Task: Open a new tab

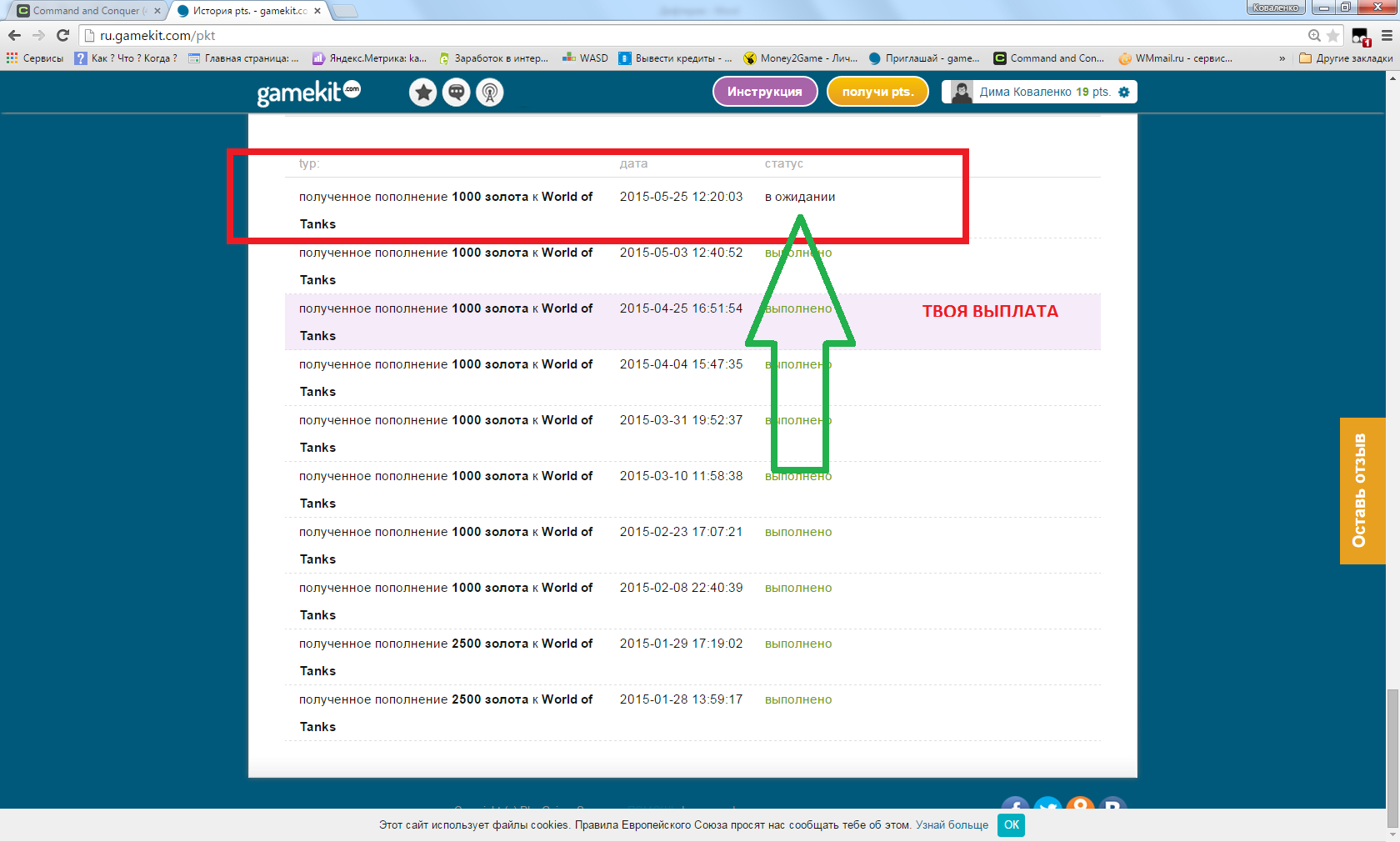Action: coord(345,11)
